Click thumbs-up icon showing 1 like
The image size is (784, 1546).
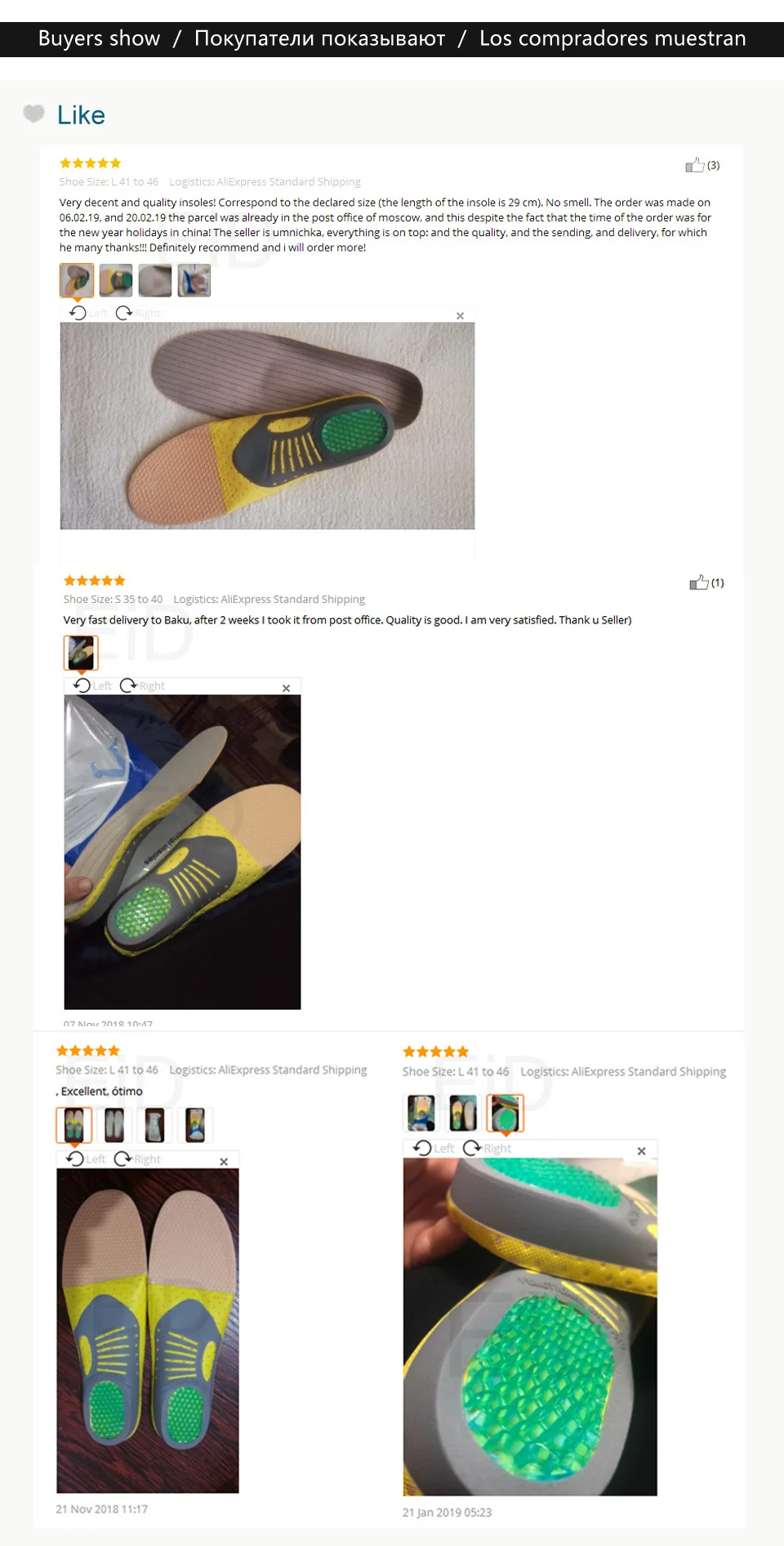point(698,583)
